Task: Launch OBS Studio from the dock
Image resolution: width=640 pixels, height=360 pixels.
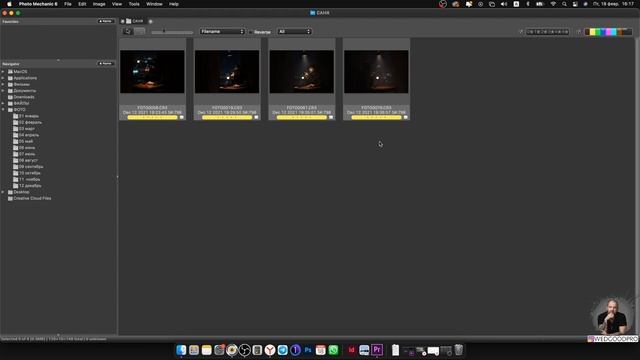Action: click(x=244, y=350)
